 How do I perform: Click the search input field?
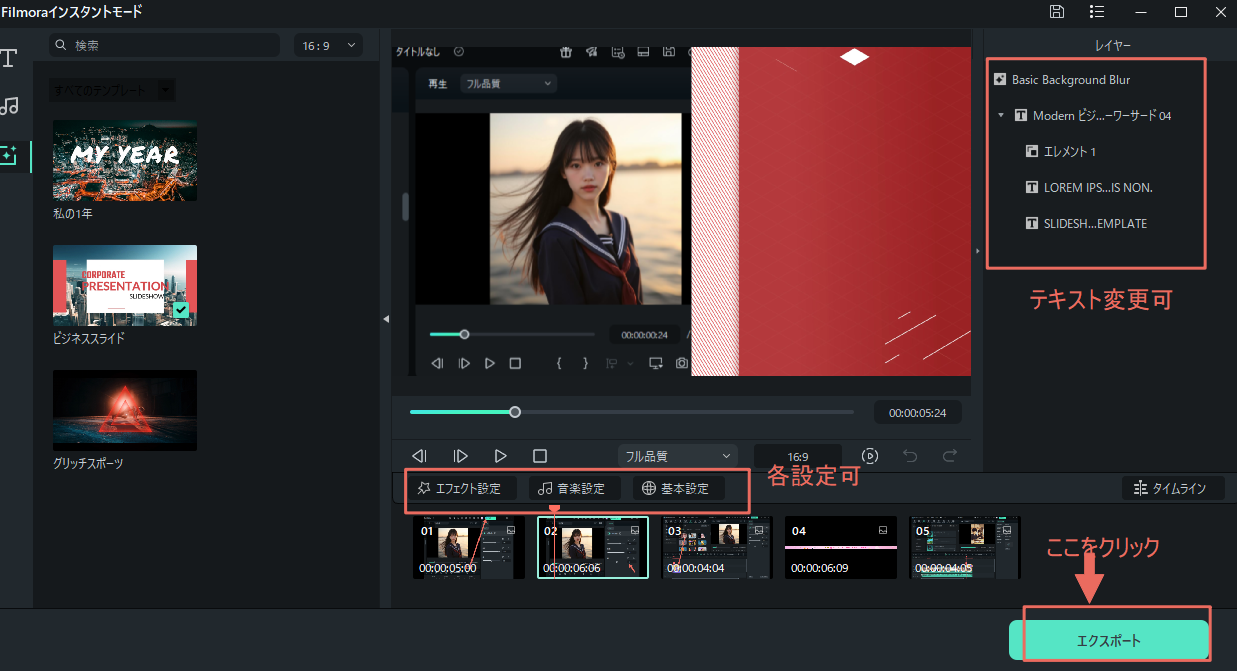pyautogui.click(x=165, y=45)
